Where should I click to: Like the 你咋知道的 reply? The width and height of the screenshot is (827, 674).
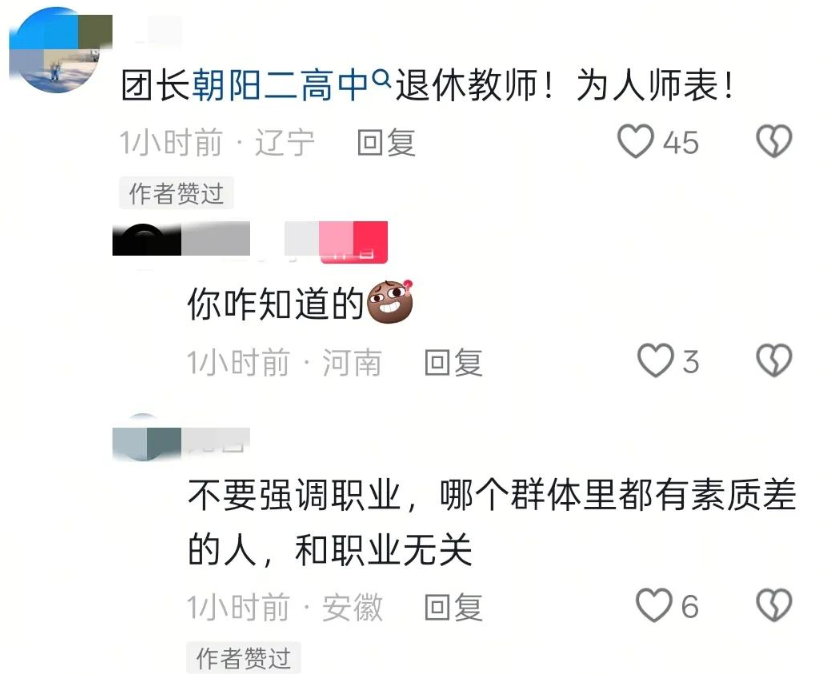tap(656, 361)
